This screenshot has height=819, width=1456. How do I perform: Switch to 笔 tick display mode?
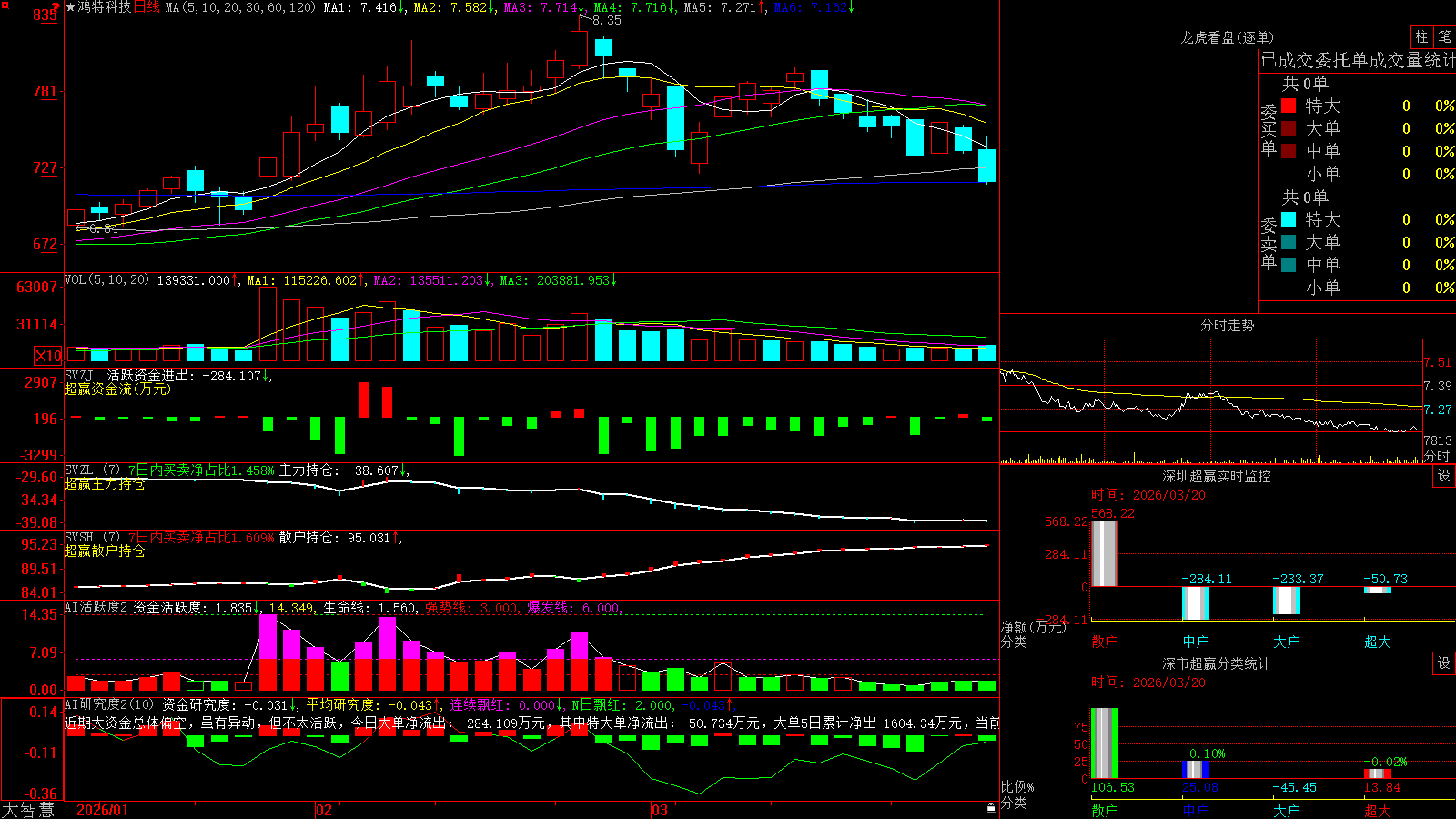(1445, 36)
